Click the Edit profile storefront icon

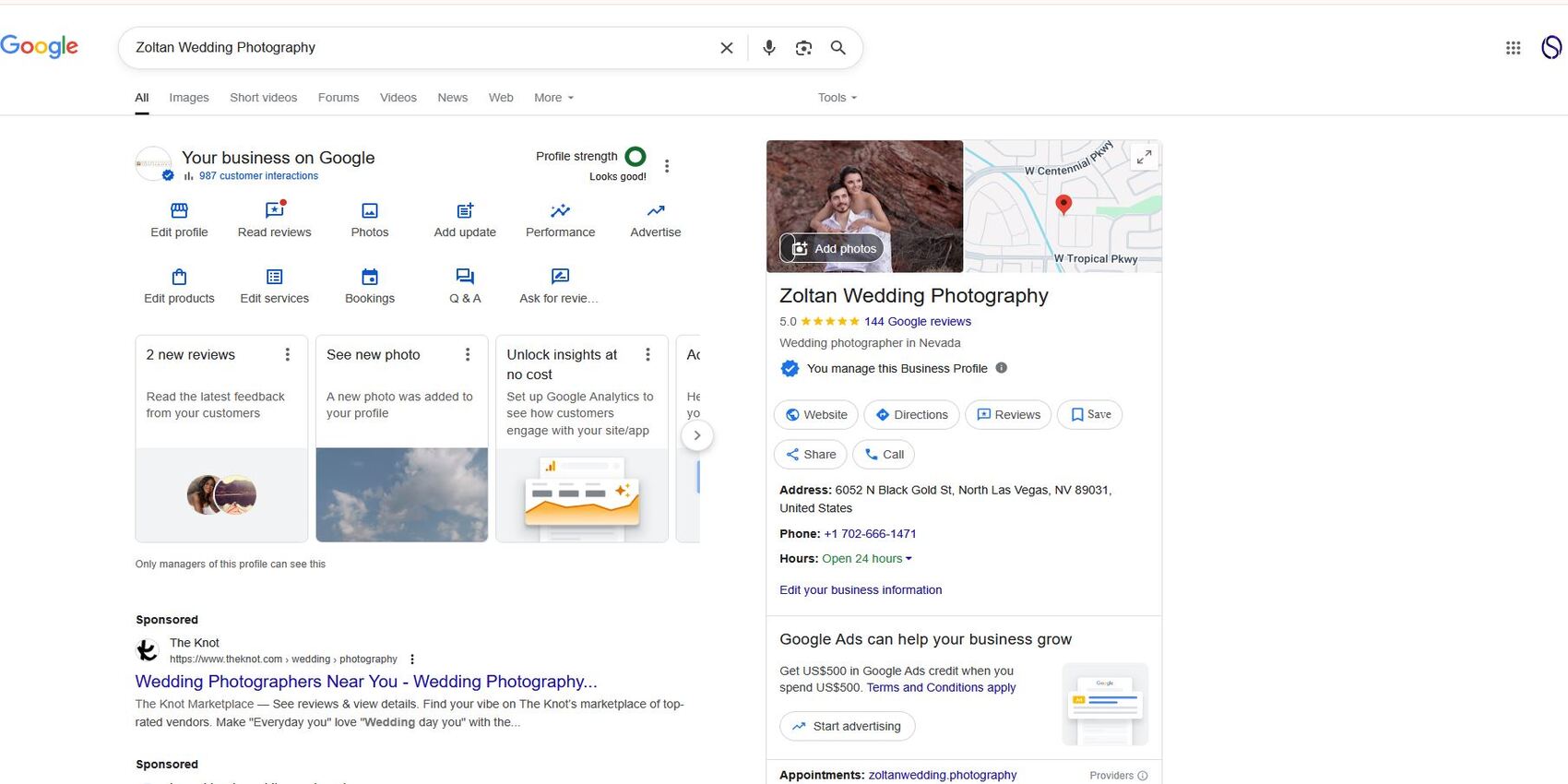179,211
